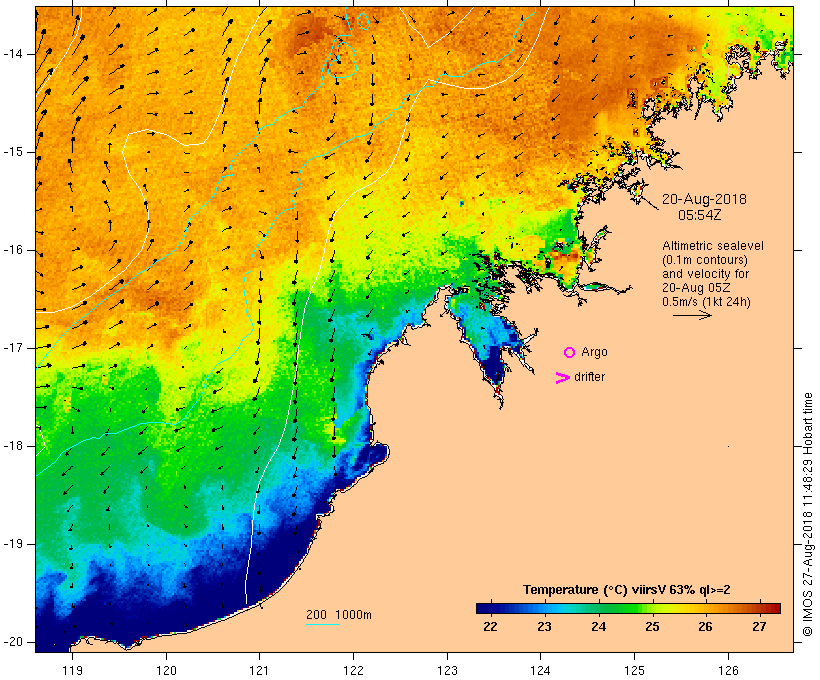Click the colorbar label 25

click(x=652, y=627)
